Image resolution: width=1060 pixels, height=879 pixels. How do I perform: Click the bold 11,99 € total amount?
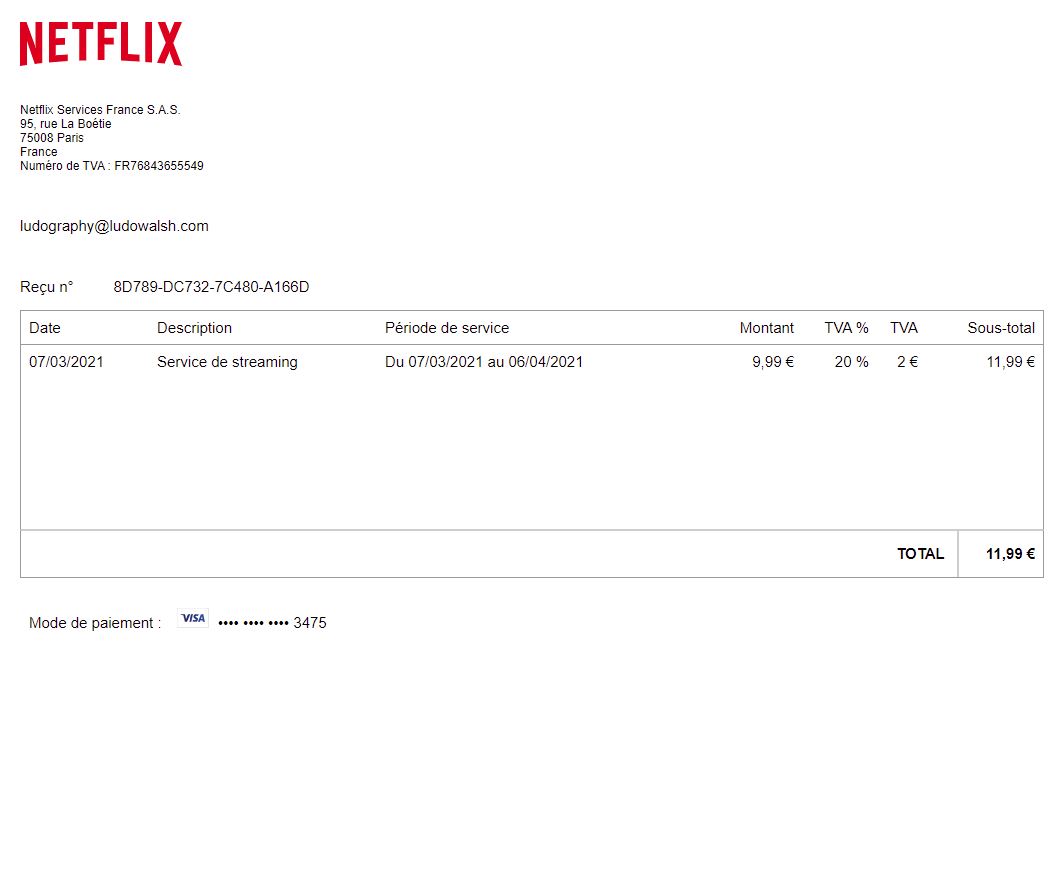pos(1010,554)
